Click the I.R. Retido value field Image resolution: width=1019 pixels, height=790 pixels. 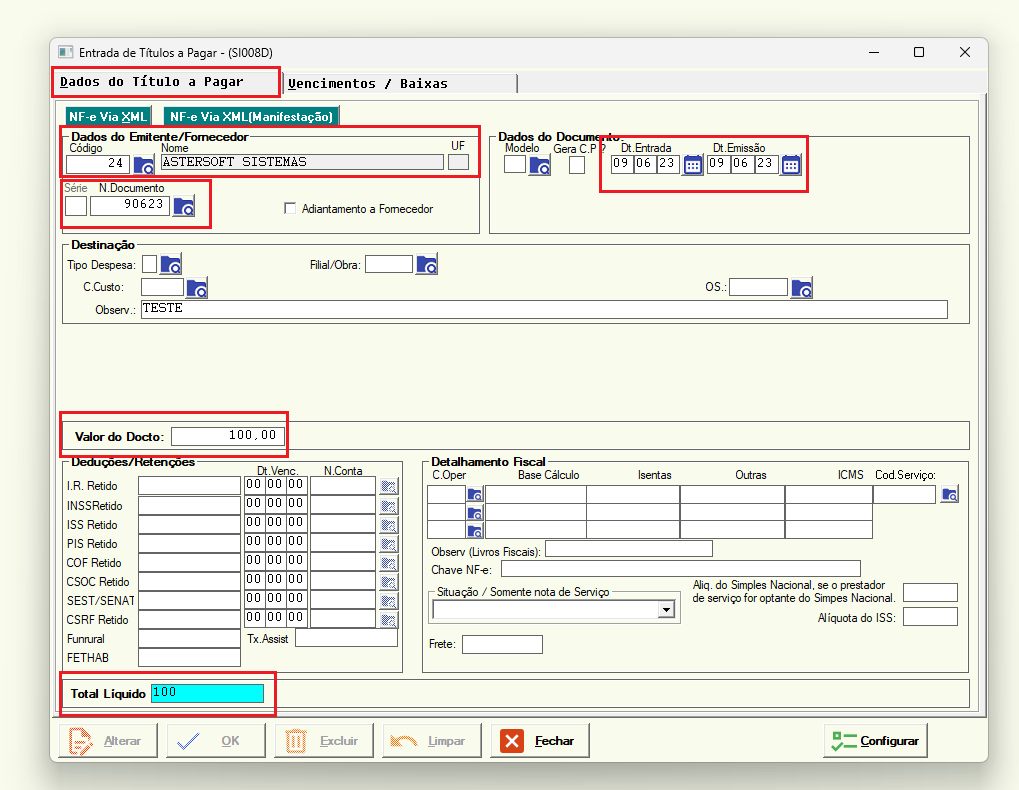click(x=189, y=486)
